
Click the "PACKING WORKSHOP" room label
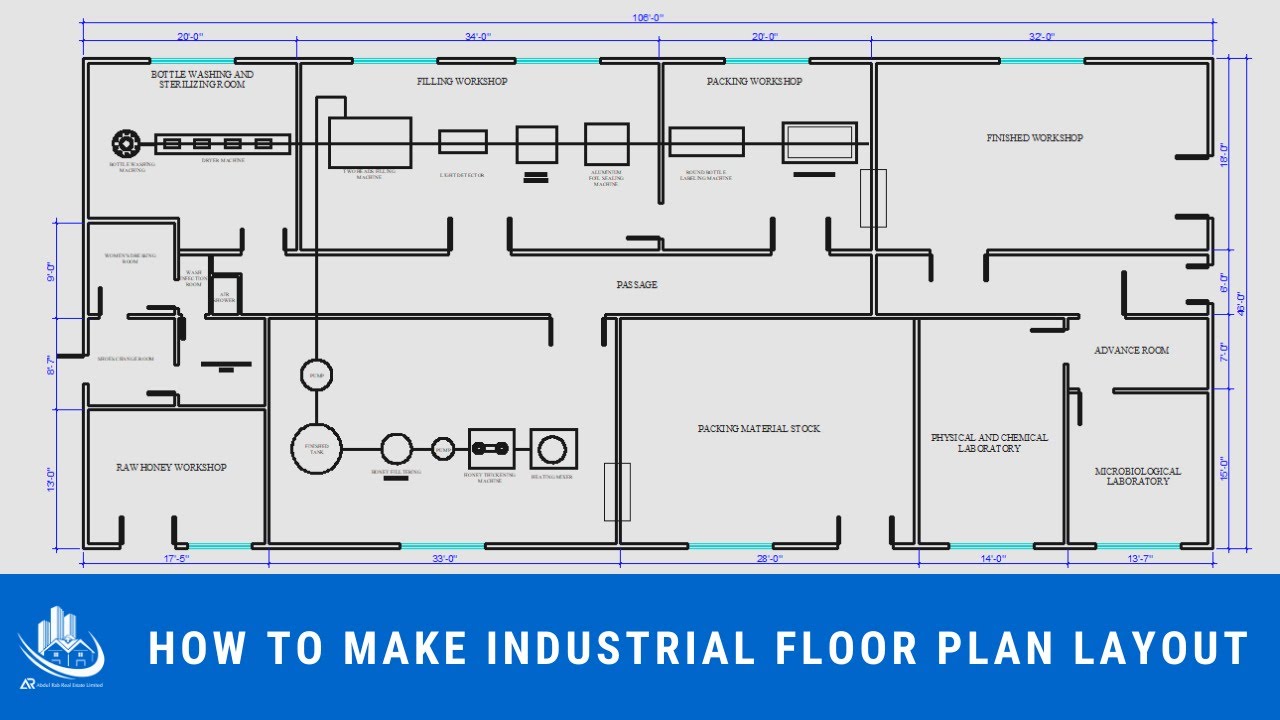point(754,81)
